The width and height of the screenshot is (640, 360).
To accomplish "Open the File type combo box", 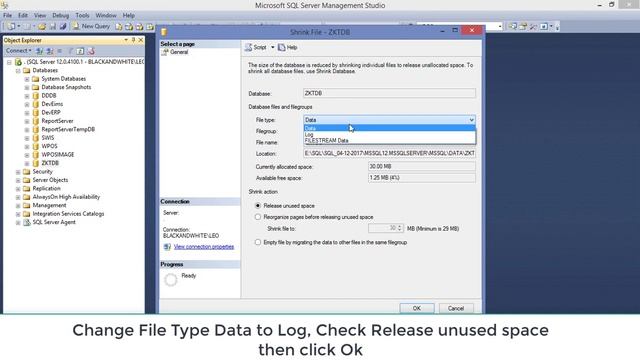I will click(389, 120).
